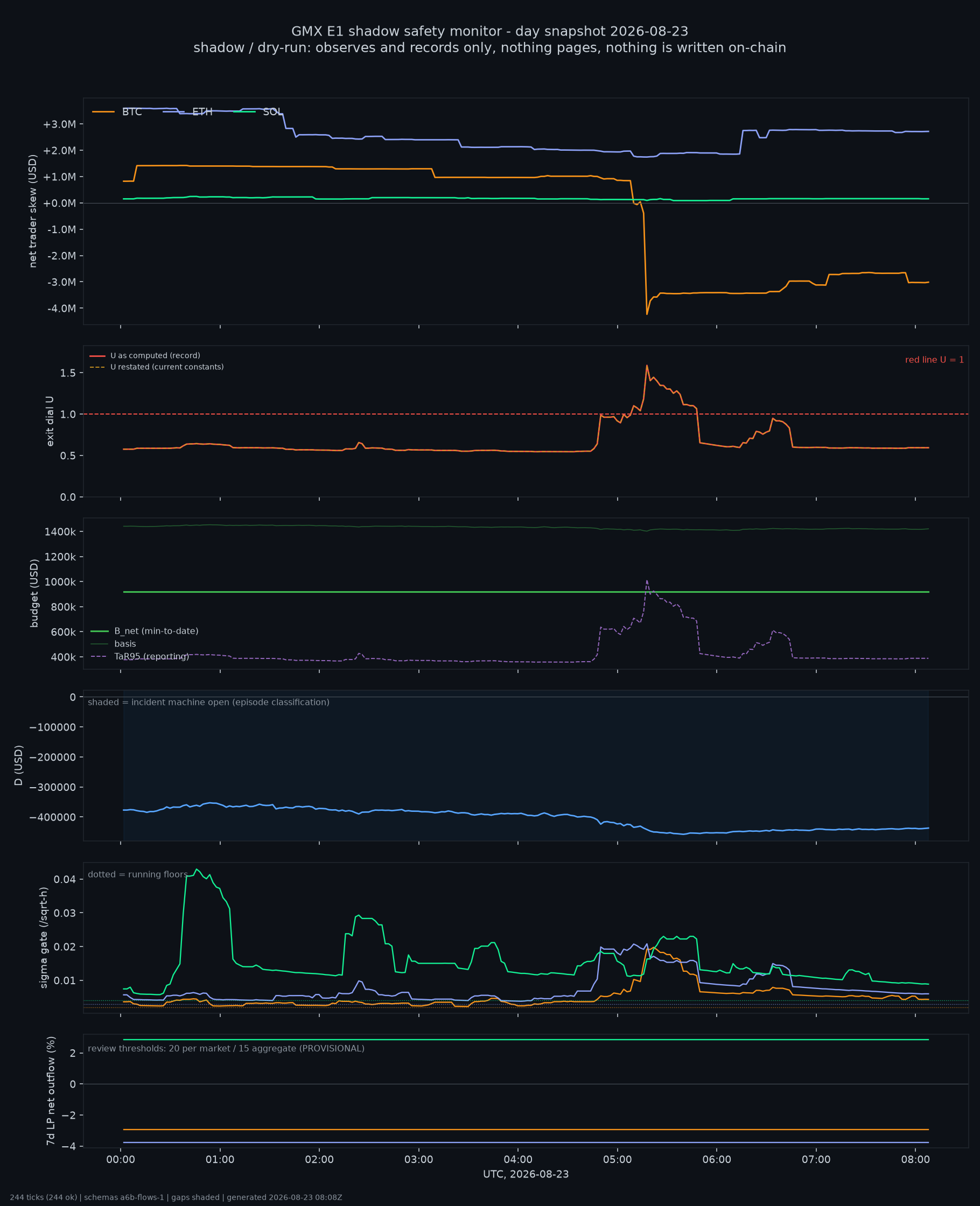Click the 02:00 time tick label
The image size is (980, 1206).
coord(319,1160)
